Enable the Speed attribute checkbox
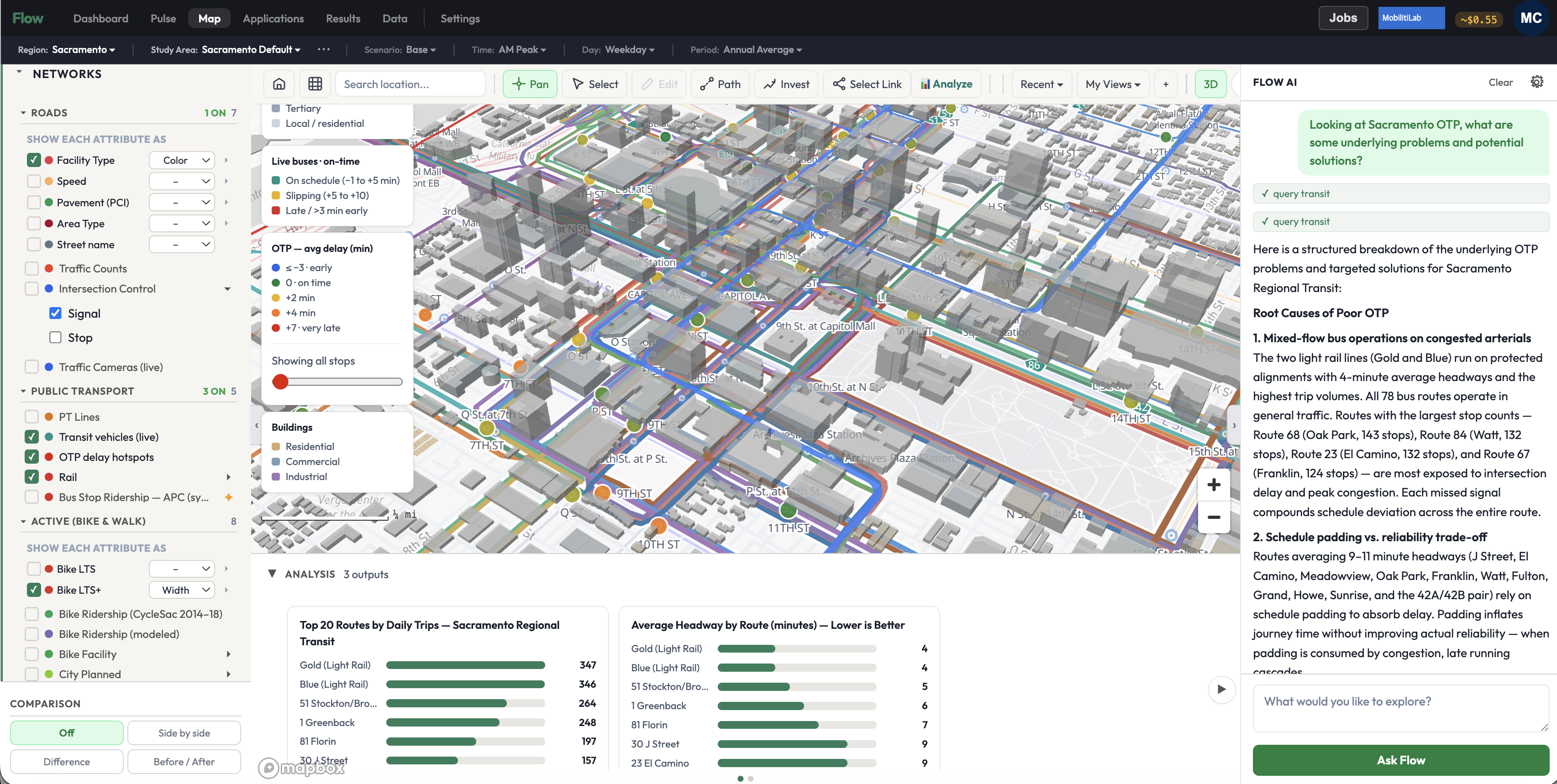This screenshot has height=784, width=1557. coord(34,181)
